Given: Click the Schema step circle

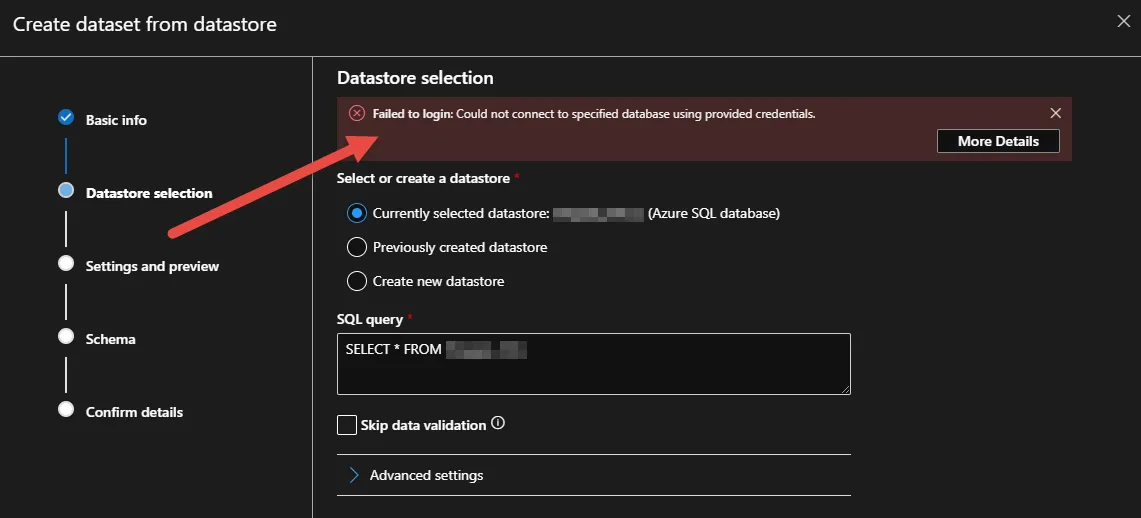Looking at the screenshot, I should pos(66,336).
